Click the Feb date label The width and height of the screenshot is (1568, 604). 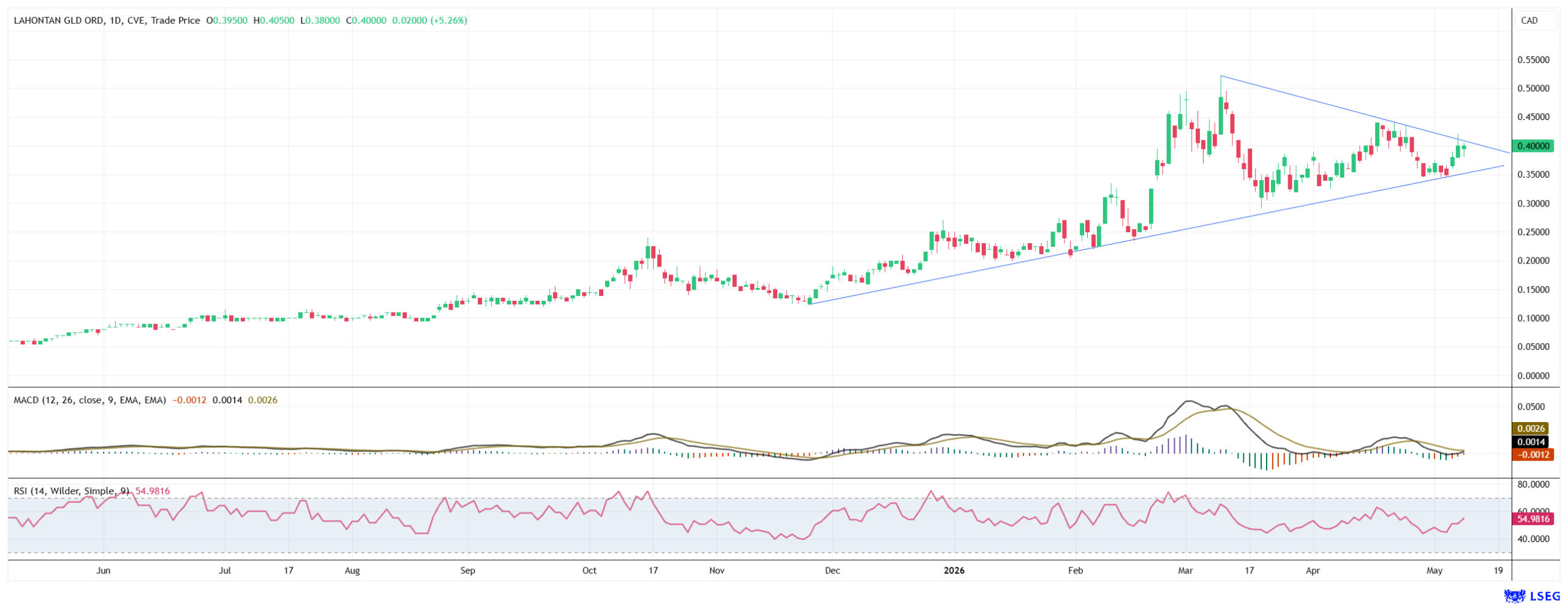point(1076,570)
